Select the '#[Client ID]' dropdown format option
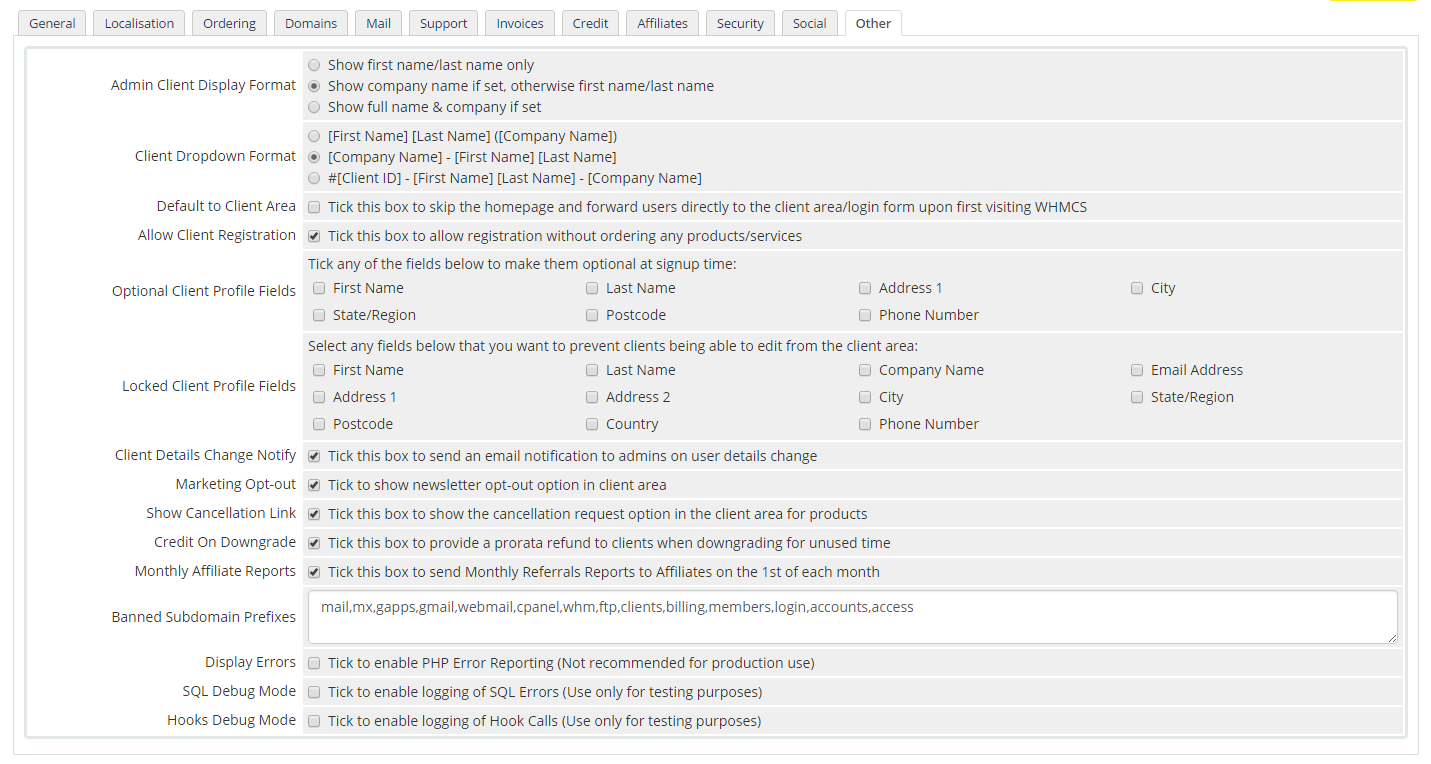1431x764 pixels. click(x=315, y=178)
